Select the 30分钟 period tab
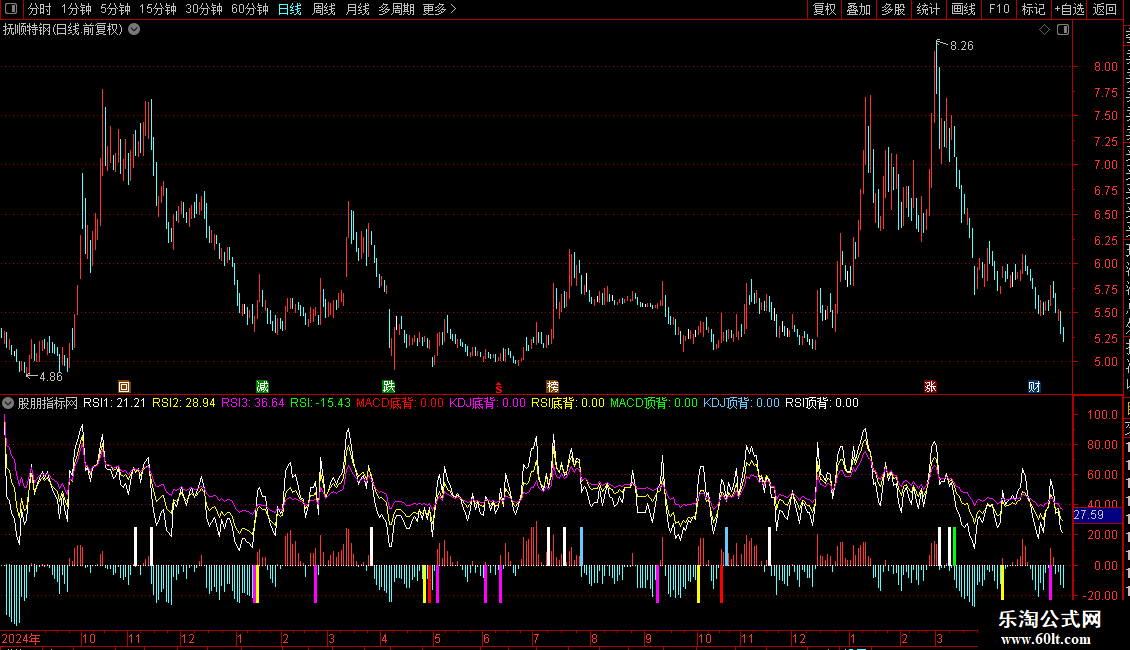This screenshot has width=1130, height=650. coord(204,9)
